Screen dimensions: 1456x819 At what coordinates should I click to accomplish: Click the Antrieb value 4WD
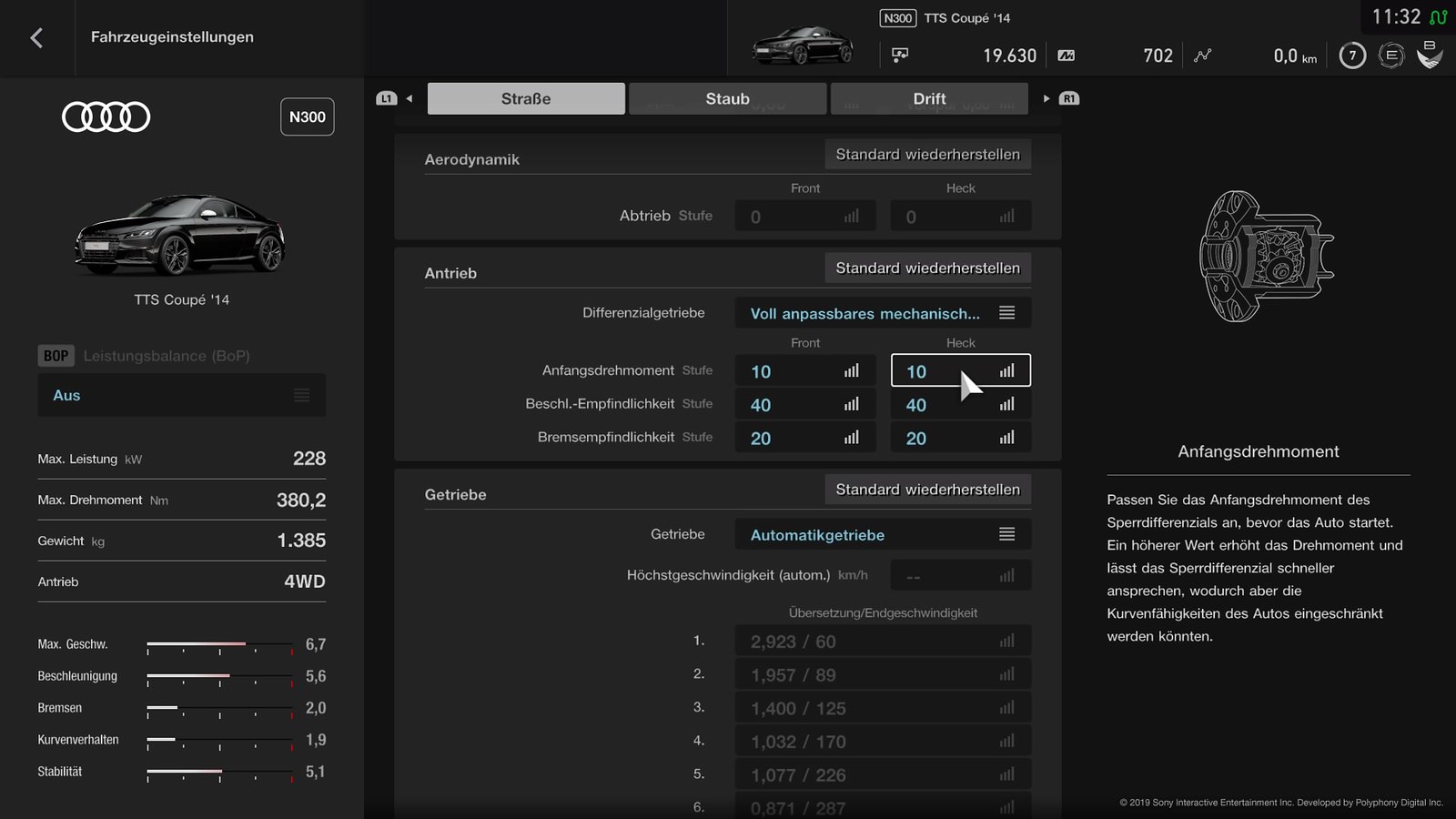(305, 581)
